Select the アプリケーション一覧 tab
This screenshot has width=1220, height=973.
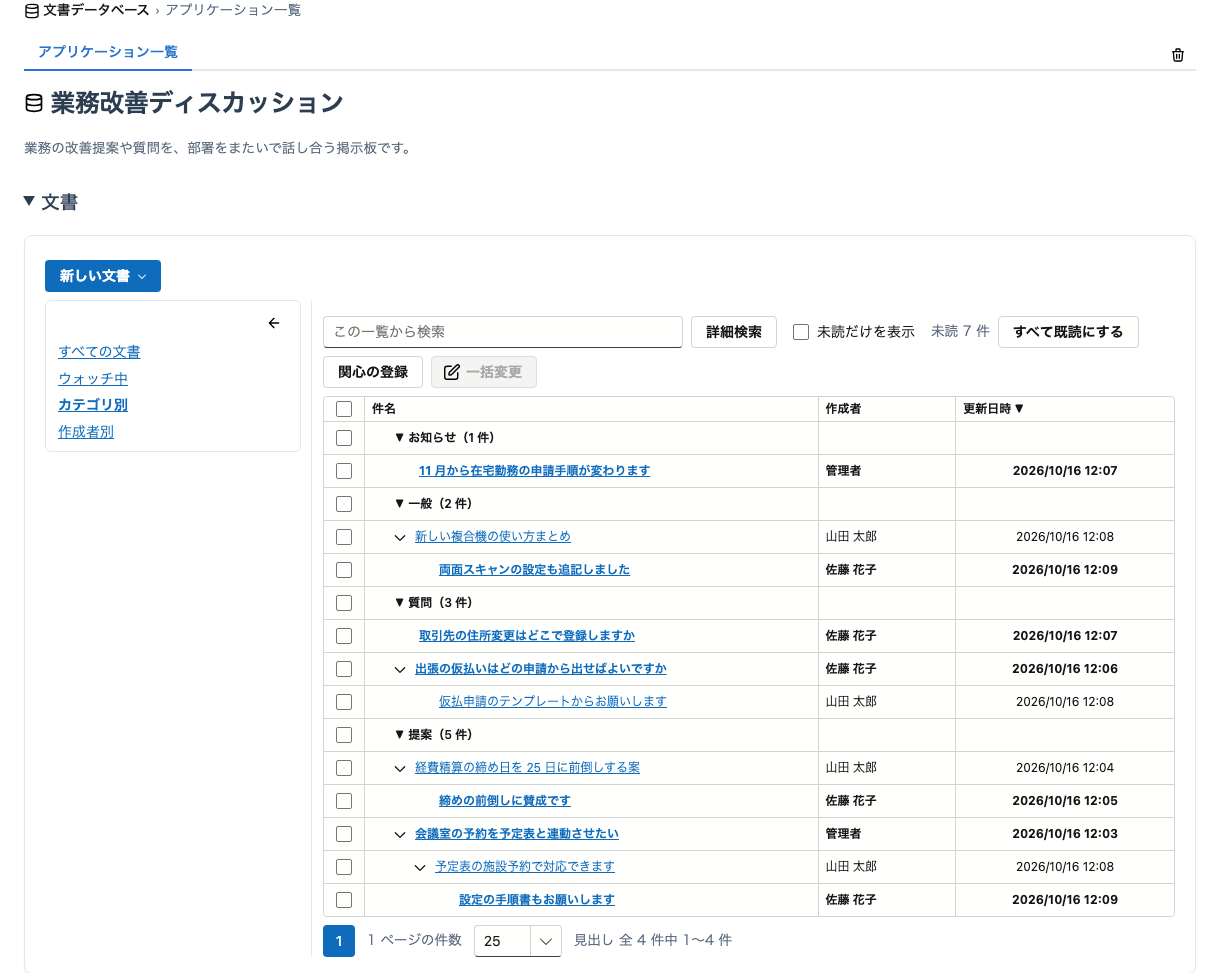pyautogui.click(x=108, y=52)
